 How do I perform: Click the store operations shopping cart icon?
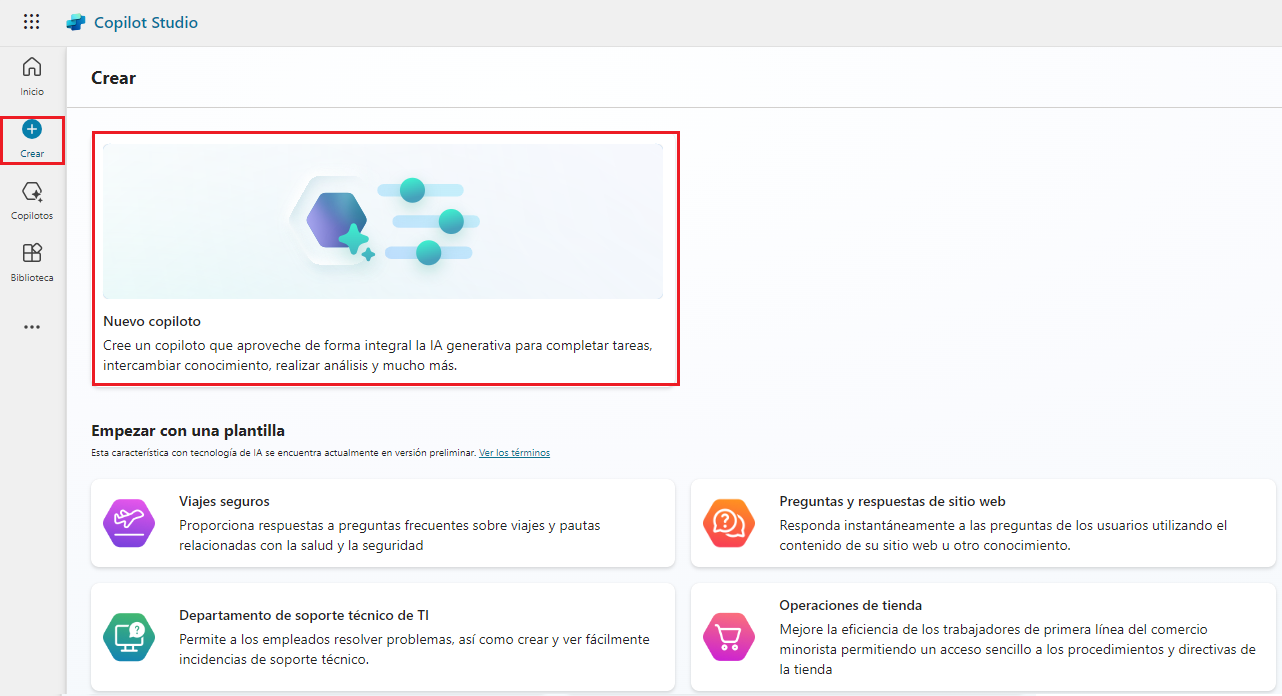(729, 637)
